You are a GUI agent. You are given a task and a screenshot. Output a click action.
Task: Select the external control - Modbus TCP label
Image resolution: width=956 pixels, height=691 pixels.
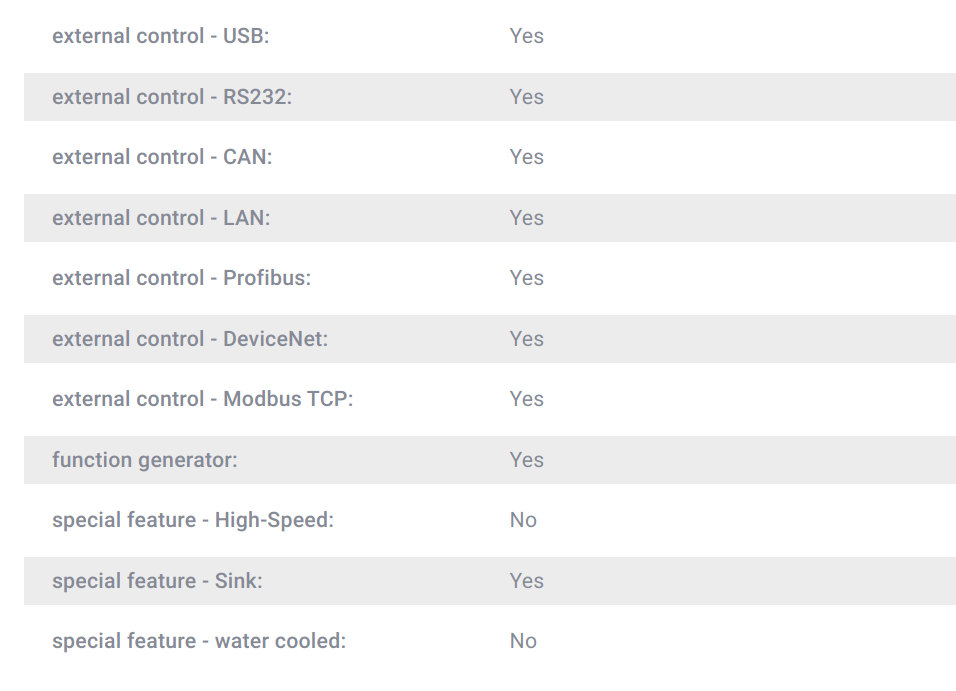203,399
